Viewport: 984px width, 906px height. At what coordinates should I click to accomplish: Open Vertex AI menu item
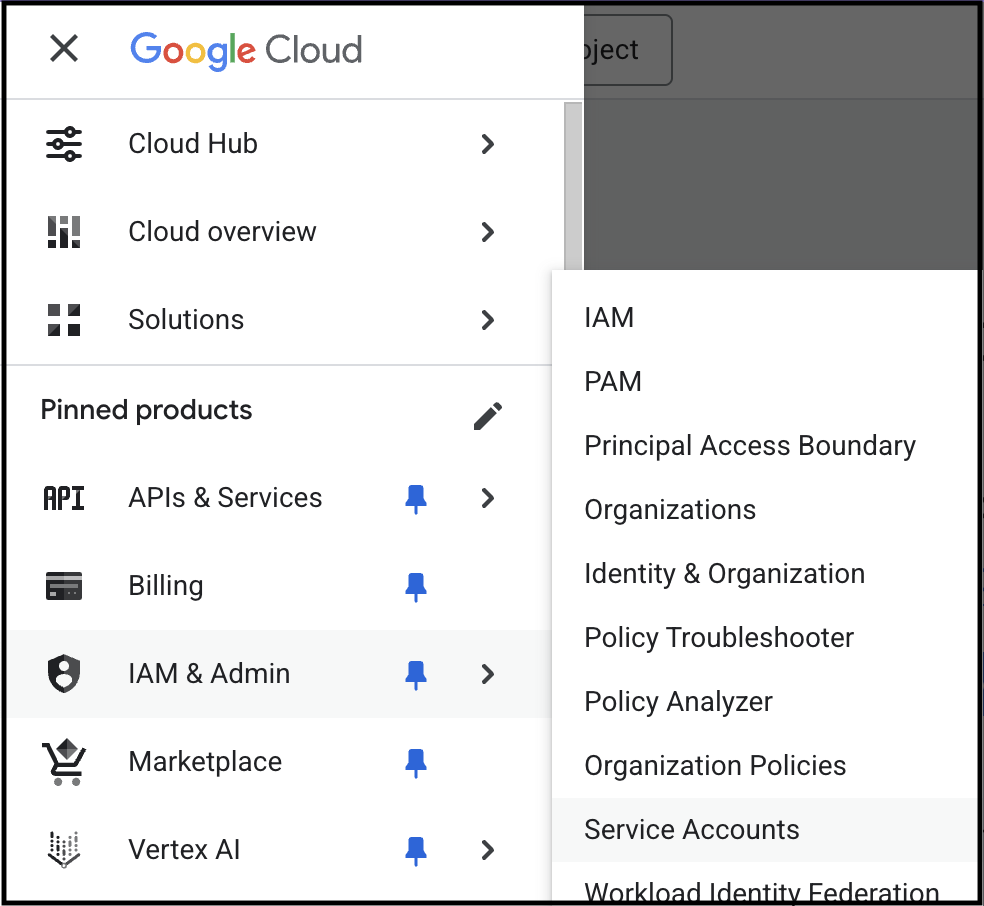279,850
